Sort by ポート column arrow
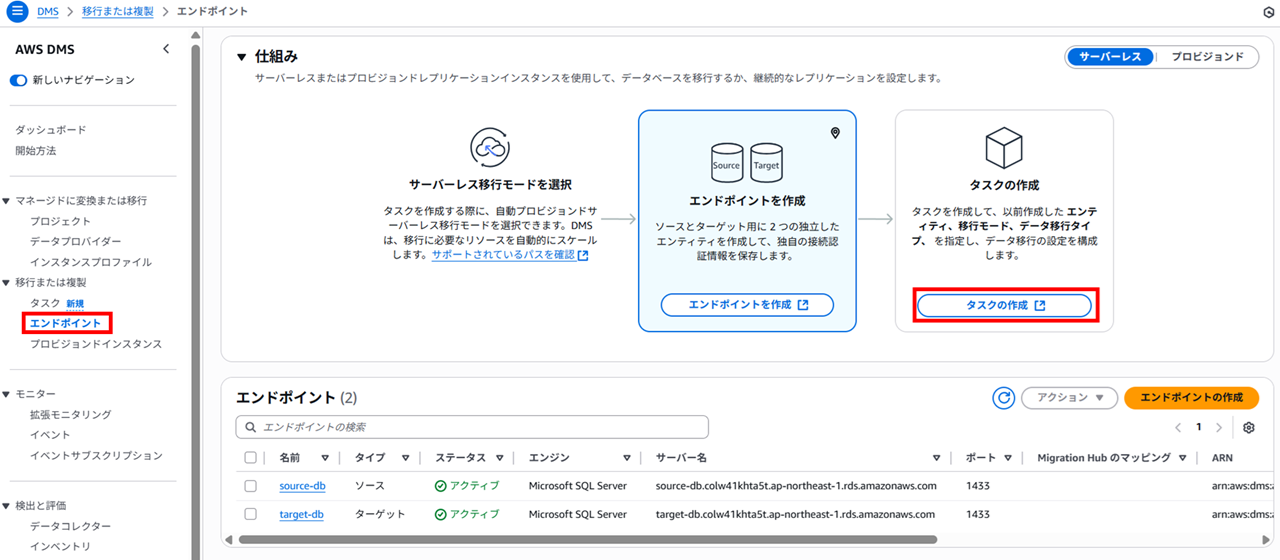This screenshot has height=560, width=1280. pyautogui.click(x=1007, y=458)
